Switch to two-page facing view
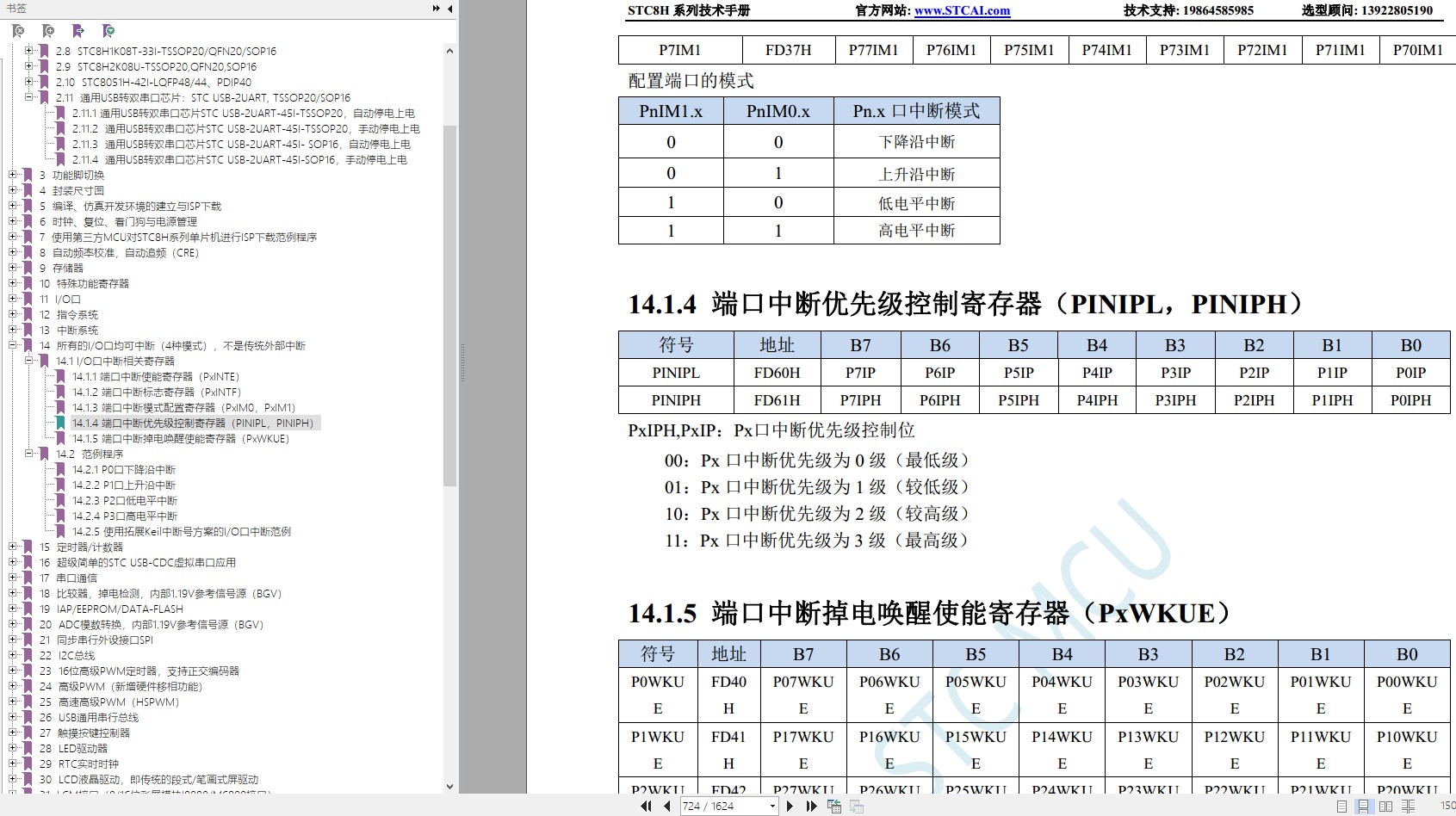The image size is (1456, 816). [1385, 807]
